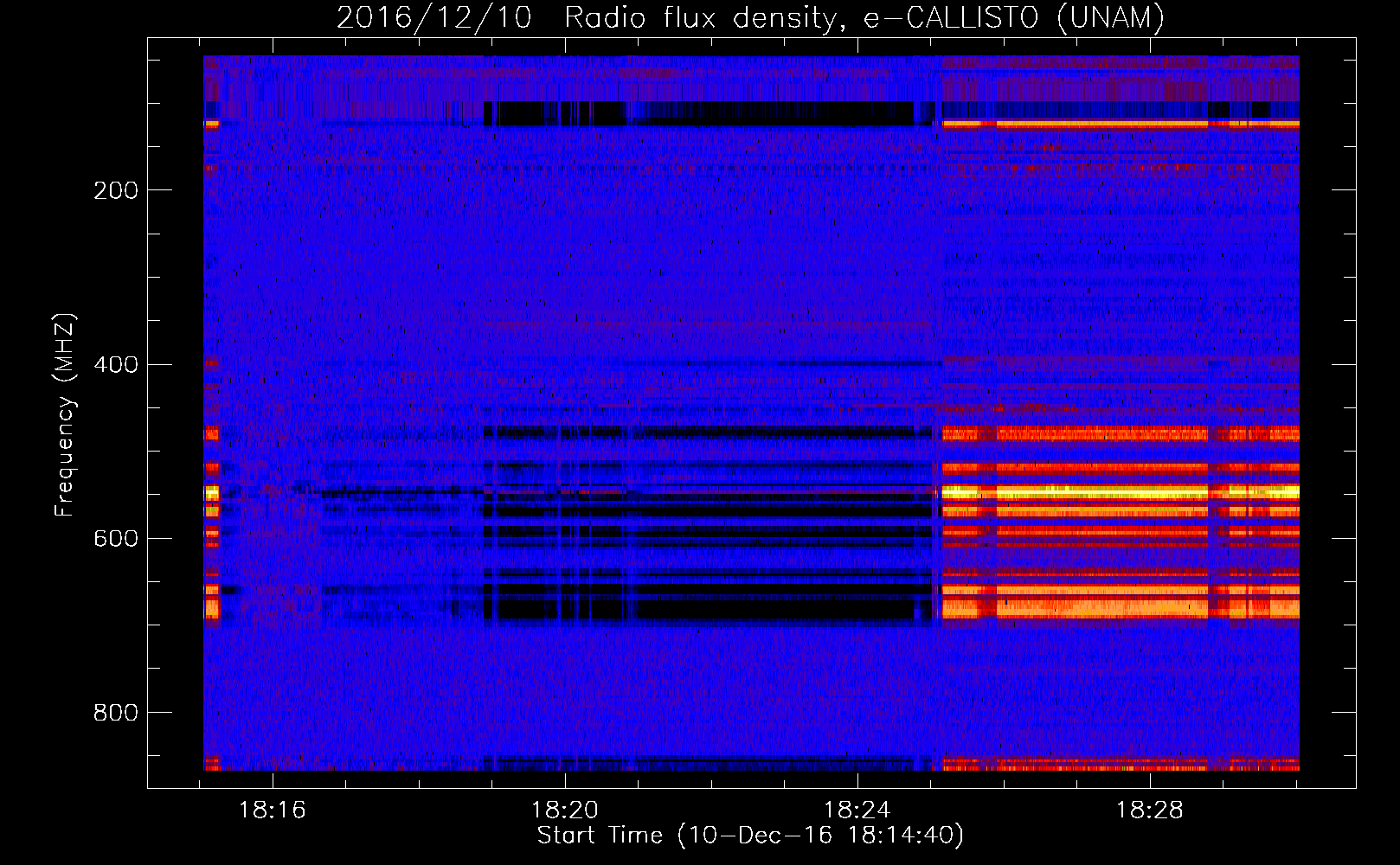Select the 600 frequency tick label
The width and height of the screenshot is (1400, 865).
pos(116,538)
